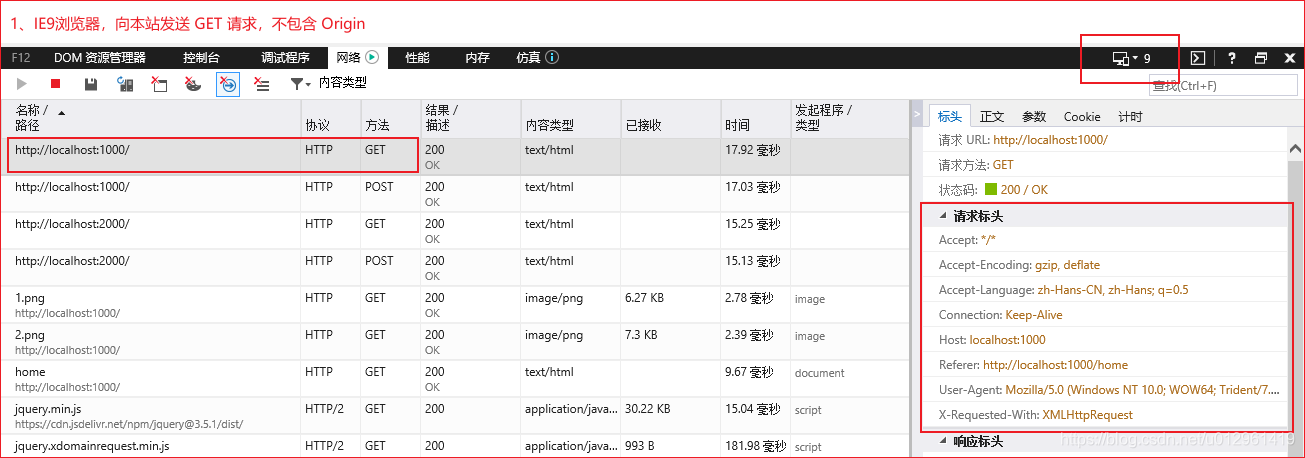The width and height of the screenshot is (1305, 458).
Task: Select the Cookie details tab
Action: 1082,117
